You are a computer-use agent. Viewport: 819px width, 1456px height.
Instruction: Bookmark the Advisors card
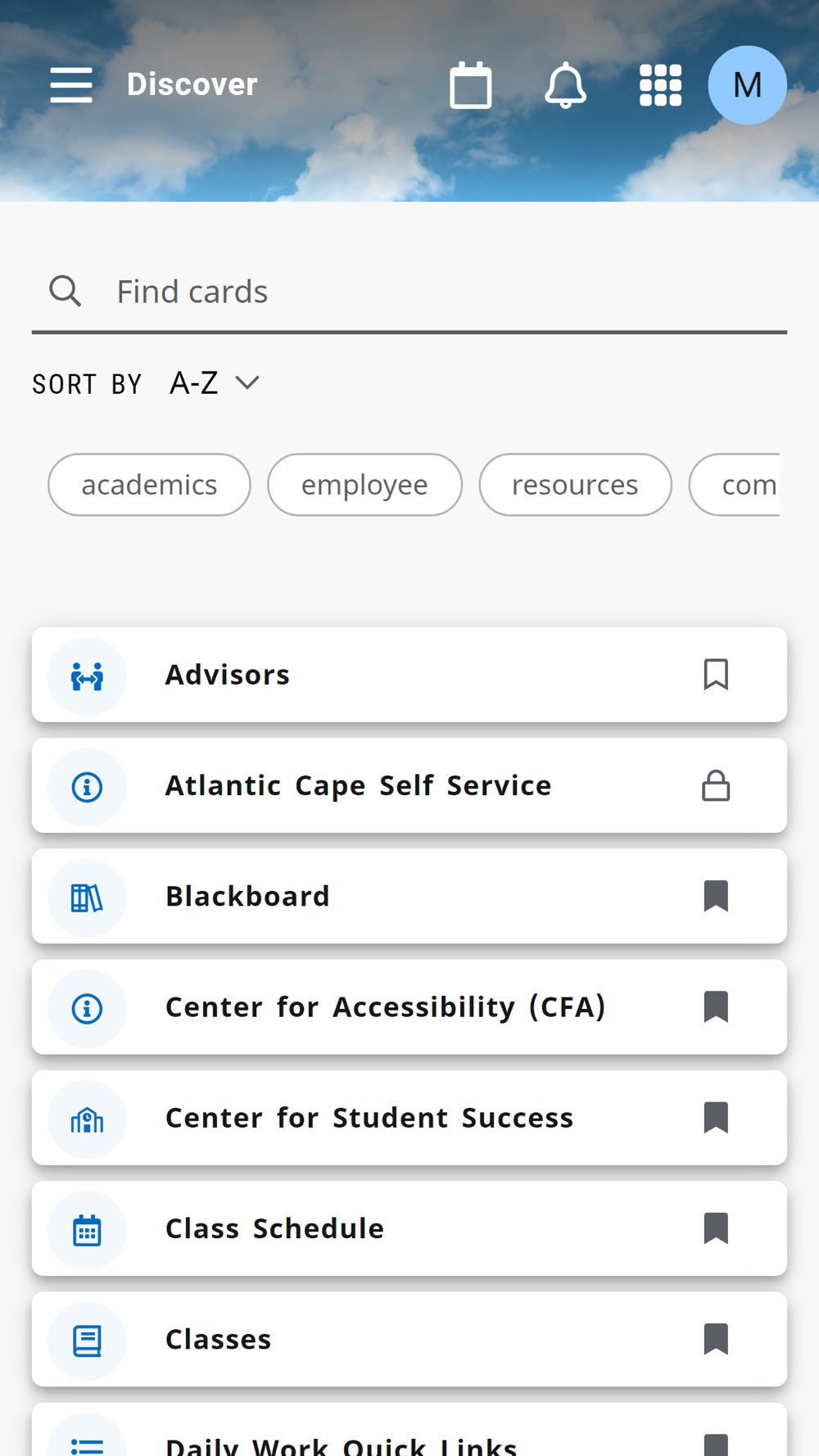(x=716, y=675)
